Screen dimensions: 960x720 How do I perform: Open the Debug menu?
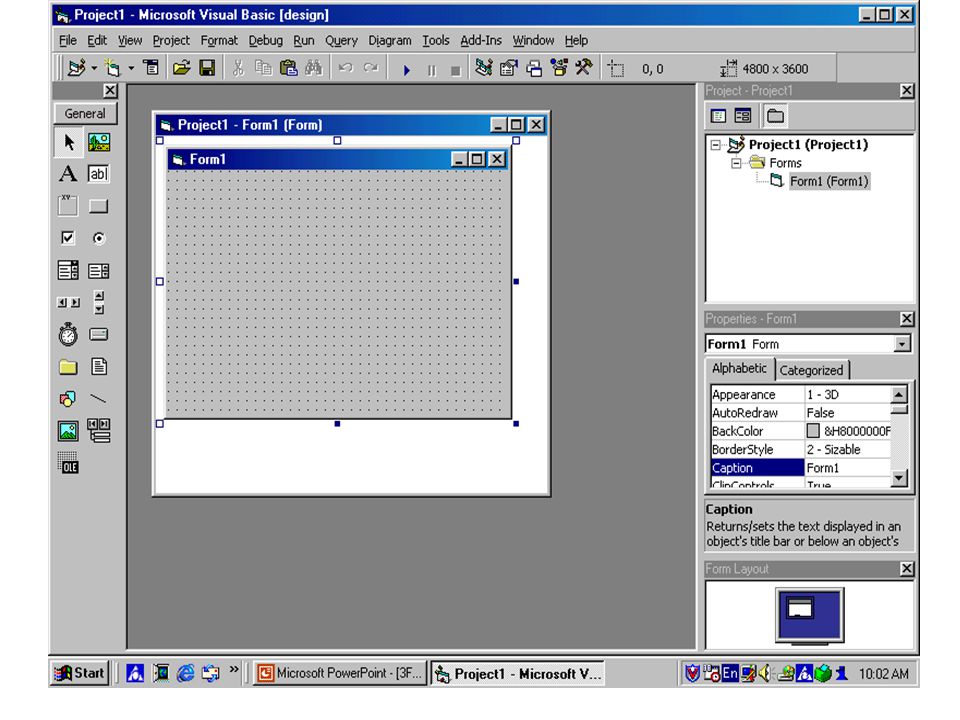(265, 40)
